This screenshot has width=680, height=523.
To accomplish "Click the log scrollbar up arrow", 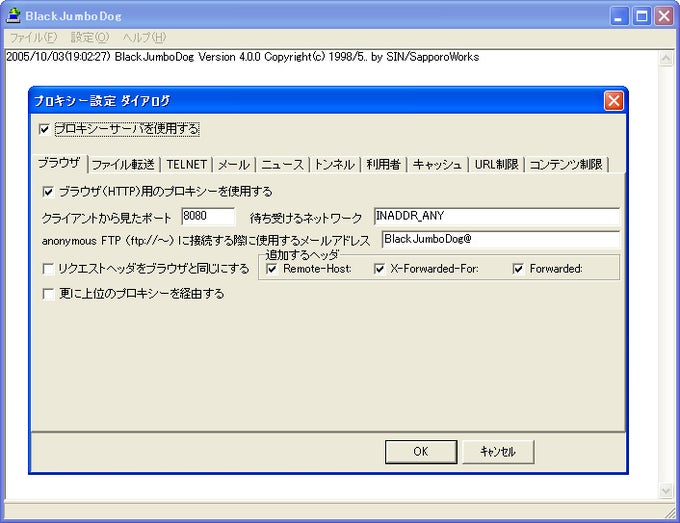I will tap(666, 59).
